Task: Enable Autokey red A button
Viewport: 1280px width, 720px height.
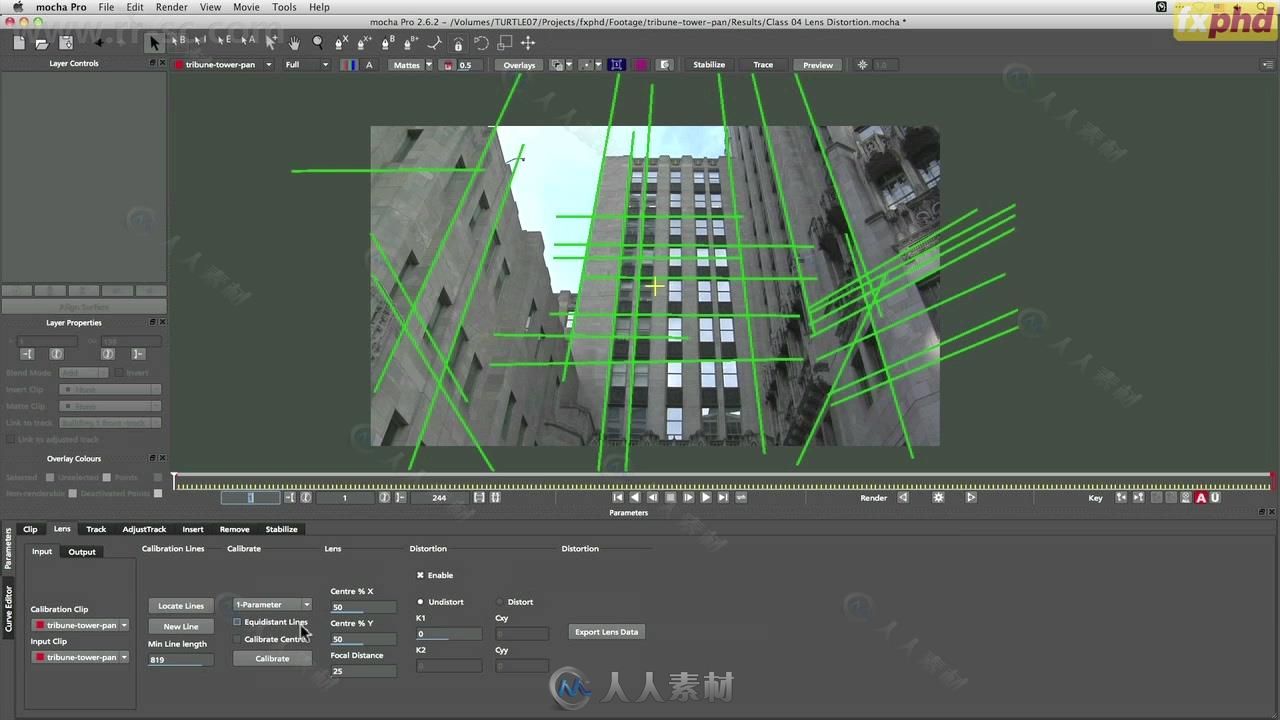Action: (x=1201, y=497)
